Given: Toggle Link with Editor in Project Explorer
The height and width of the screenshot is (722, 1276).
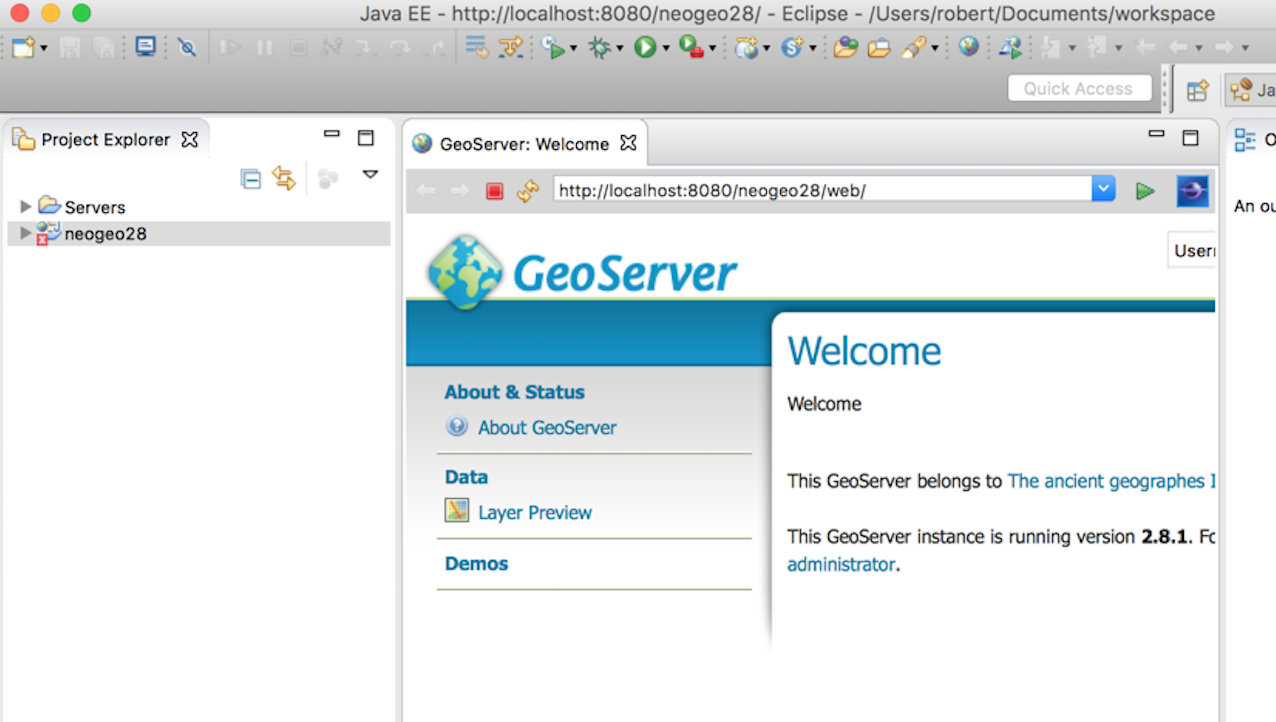Looking at the screenshot, I should coord(284,178).
